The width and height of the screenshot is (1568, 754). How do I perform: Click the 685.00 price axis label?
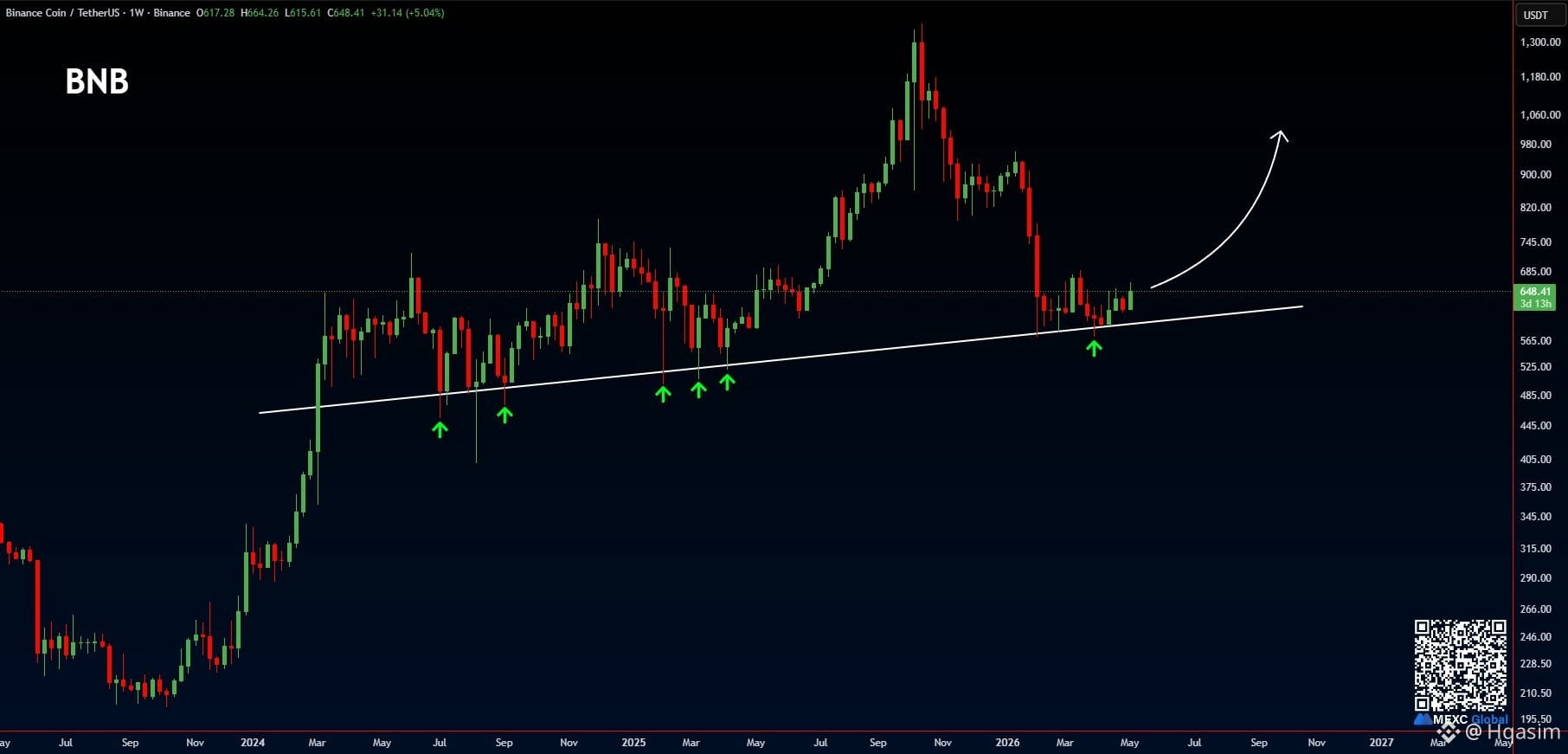pyautogui.click(x=1536, y=272)
